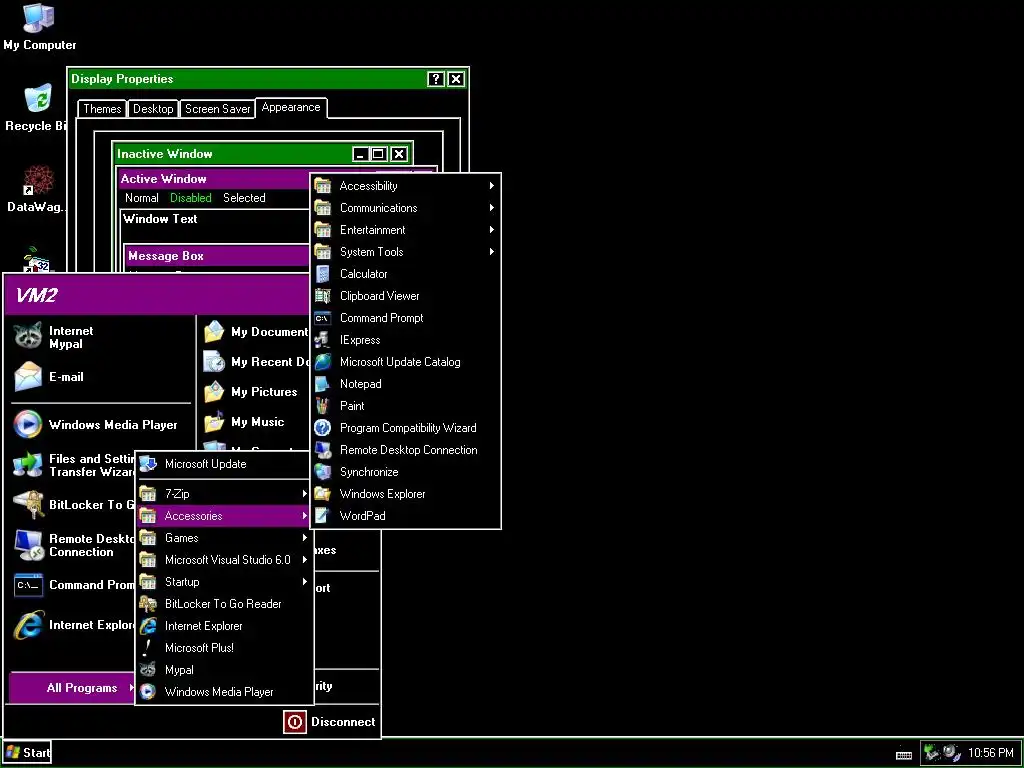Open Windows Media Player in the All Programs list
Screen dimensions: 1024x768
[223, 692]
